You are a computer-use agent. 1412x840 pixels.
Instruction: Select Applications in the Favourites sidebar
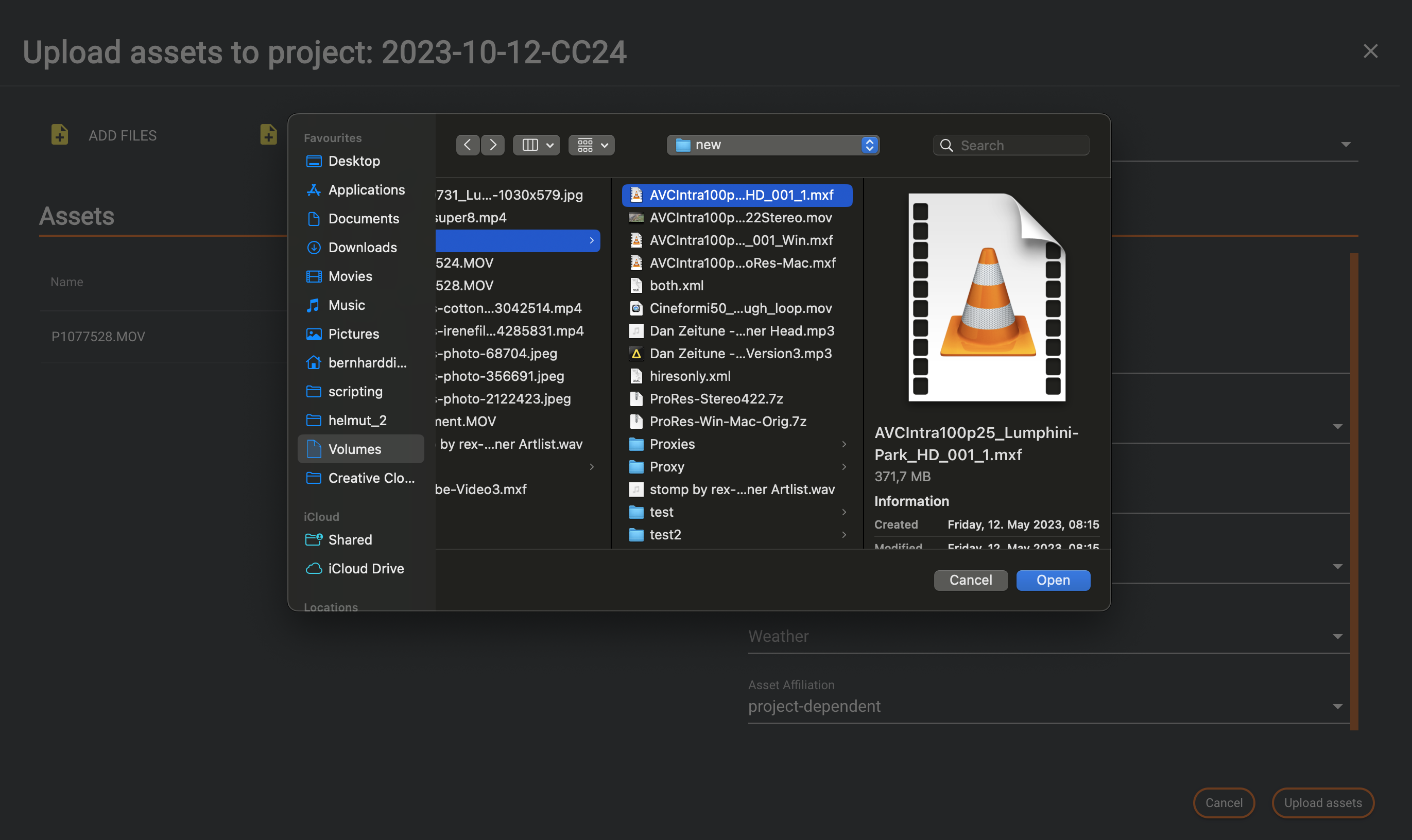[366, 189]
